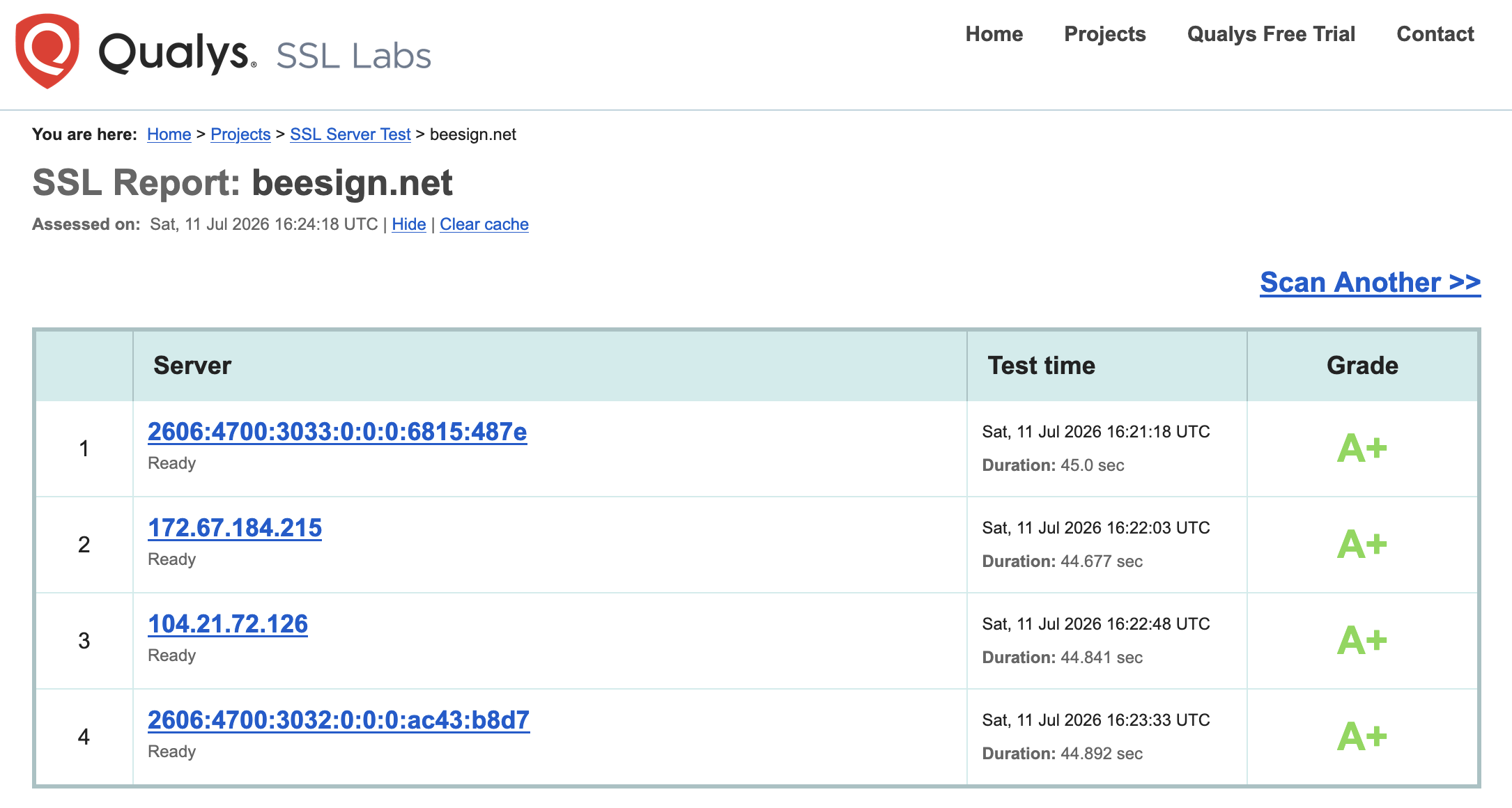Click the 'Duration: 44.892 sec' text

[x=1062, y=754]
